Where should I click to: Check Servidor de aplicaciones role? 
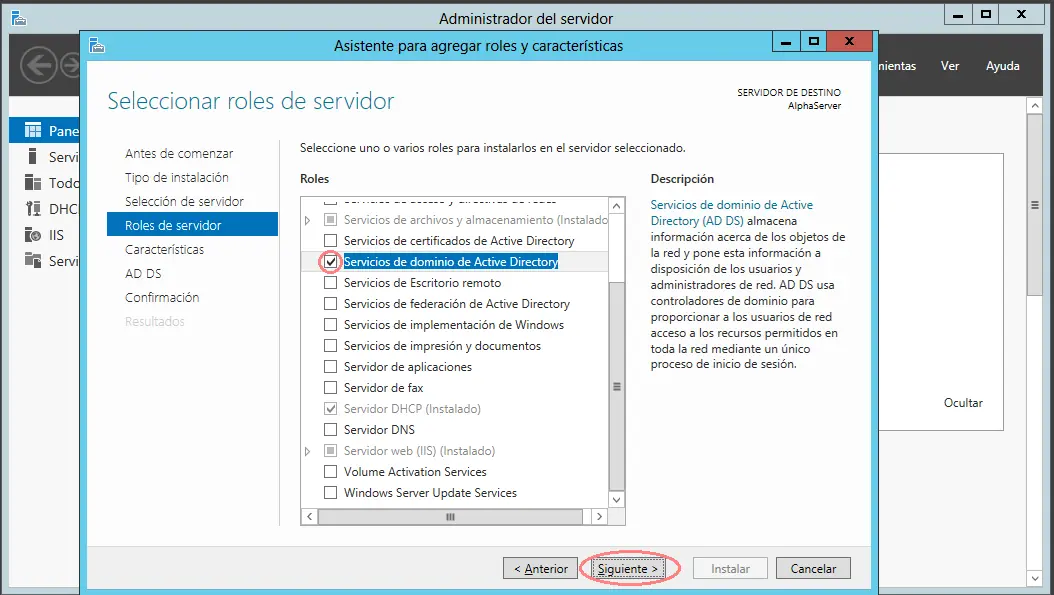pyautogui.click(x=330, y=366)
